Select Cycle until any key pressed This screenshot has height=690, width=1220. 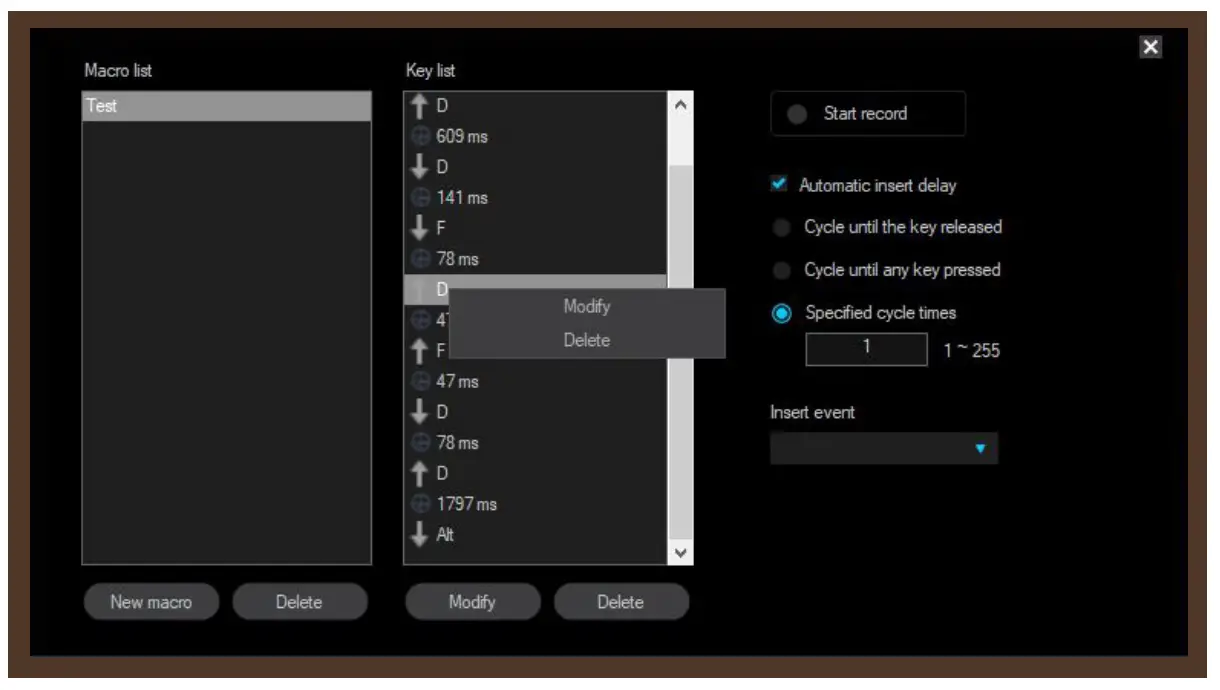[x=781, y=270]
